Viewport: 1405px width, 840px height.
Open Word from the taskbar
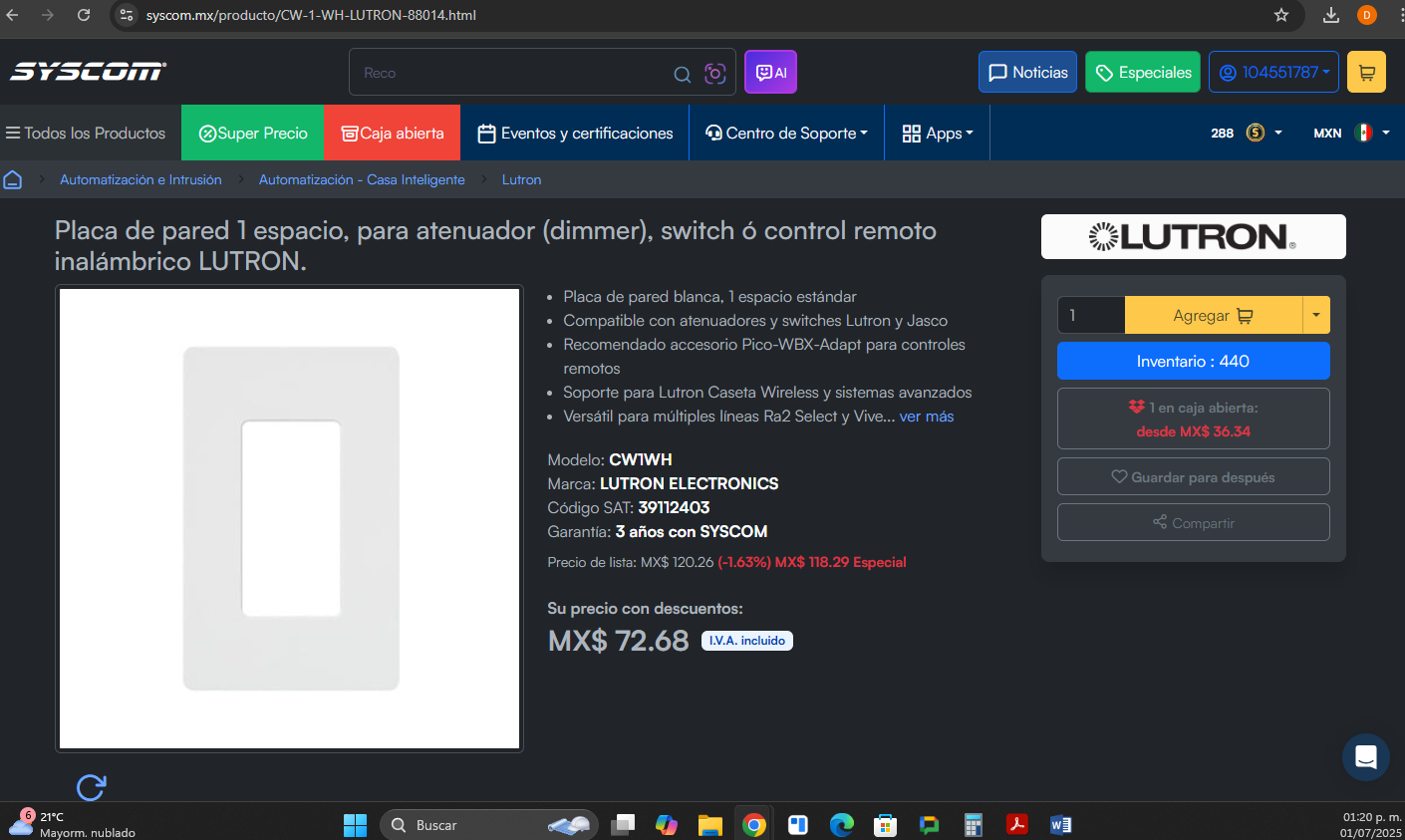[1060, 825]
